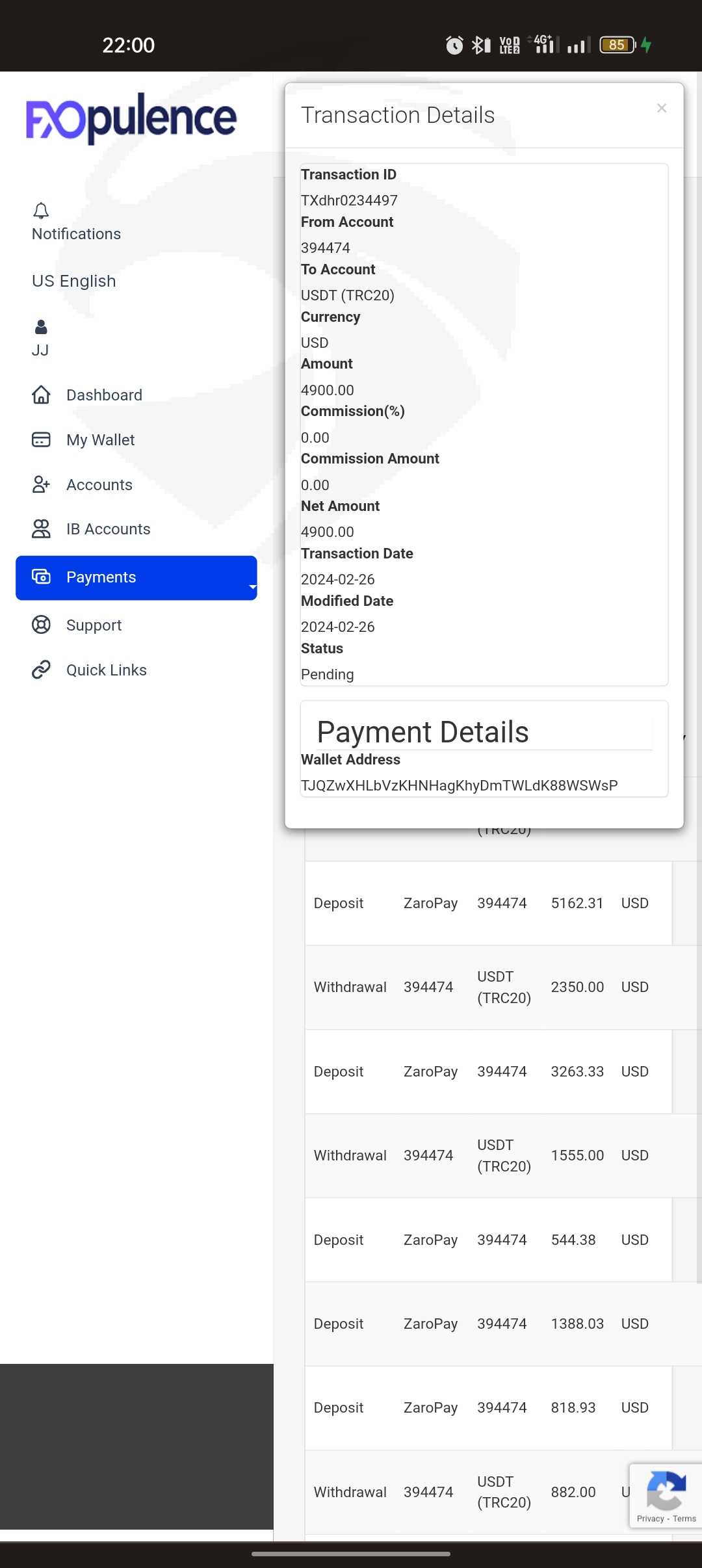Go to the My Wallet menu entry
The image size is (702, 1568).
pyautogui.click(x=101, y=440)
